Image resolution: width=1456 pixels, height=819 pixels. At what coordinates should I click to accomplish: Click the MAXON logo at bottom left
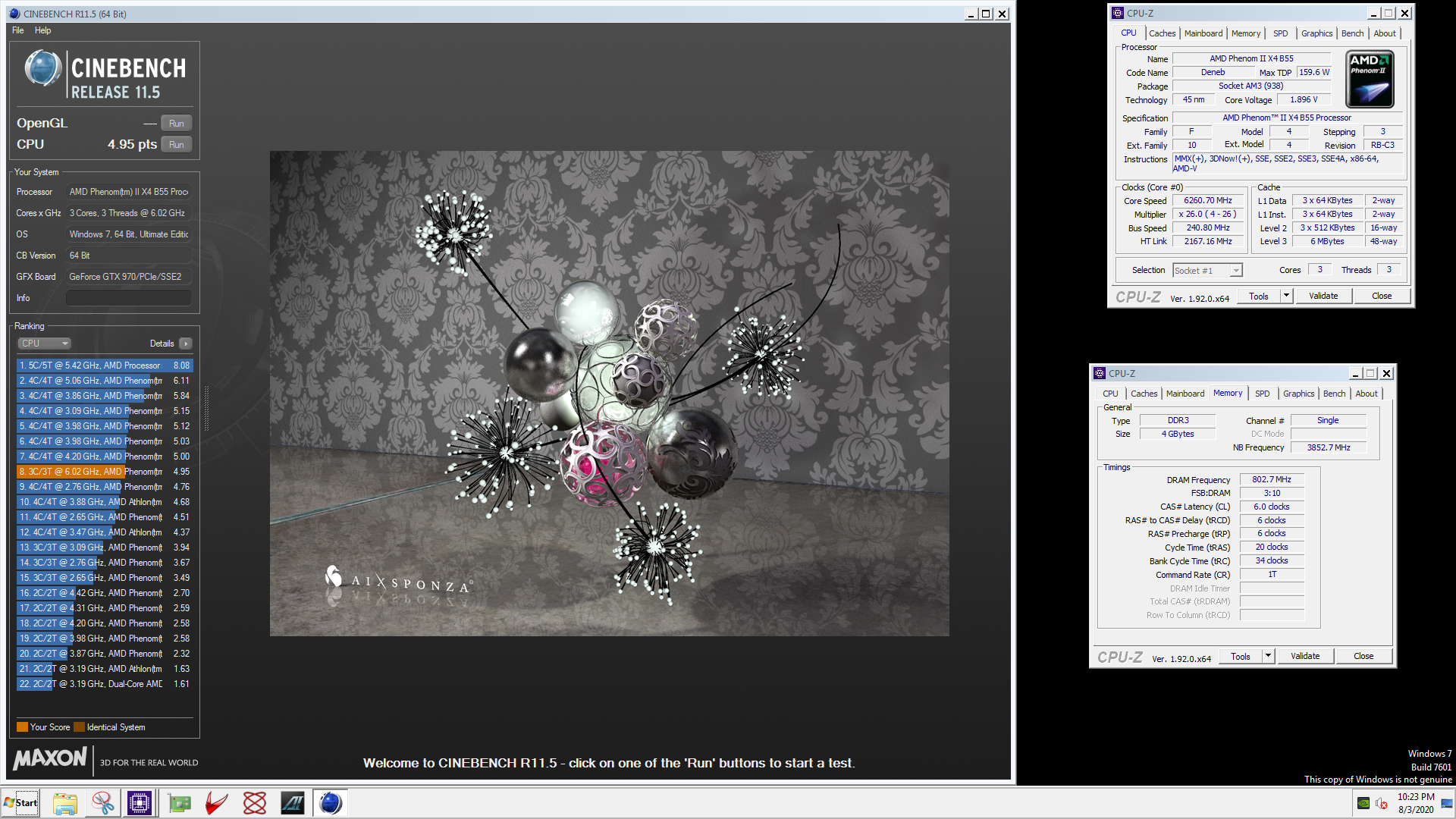pos(51,758)
